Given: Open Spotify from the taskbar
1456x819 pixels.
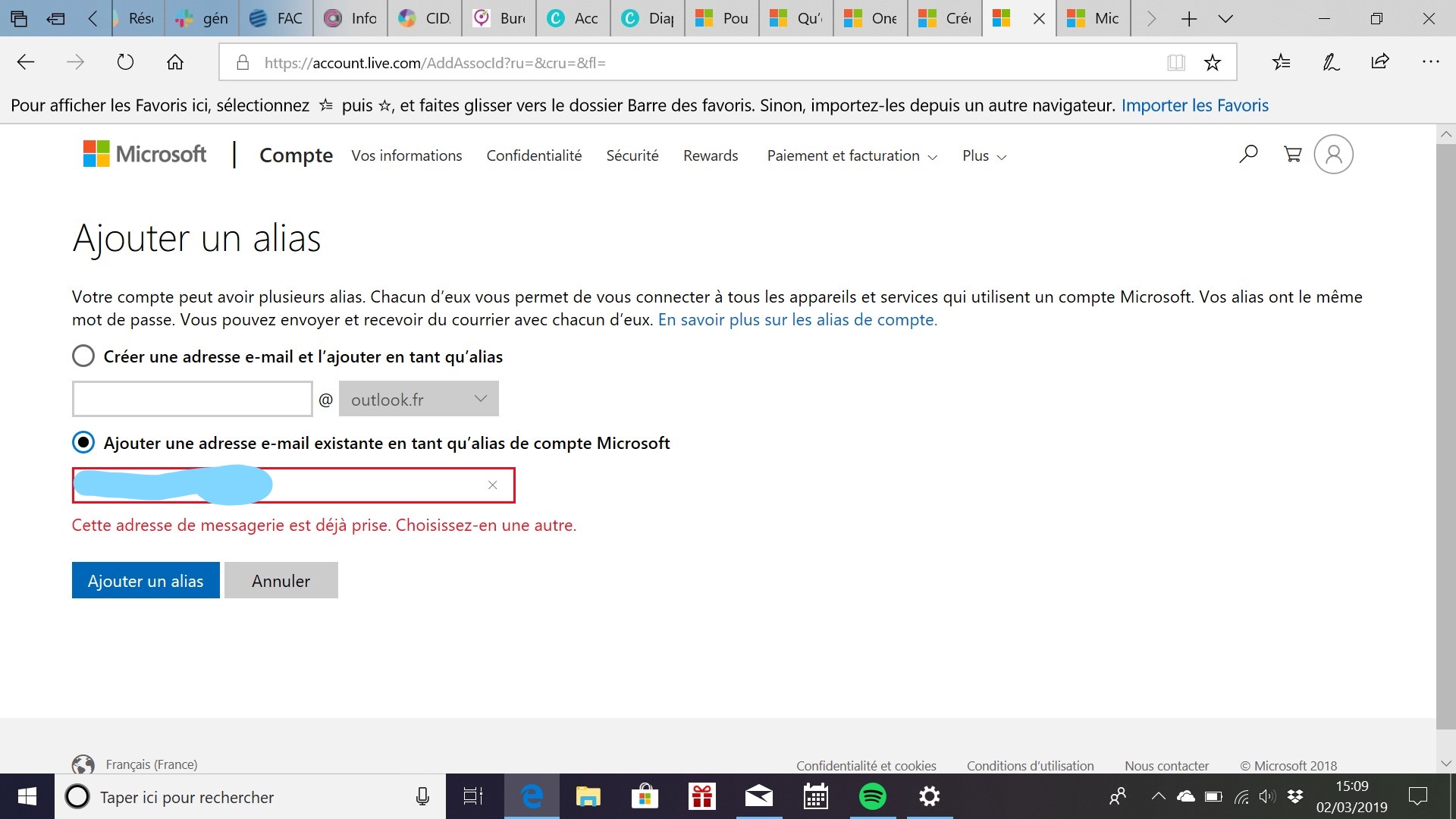Looking at the screenshot, I should [872, 796].
